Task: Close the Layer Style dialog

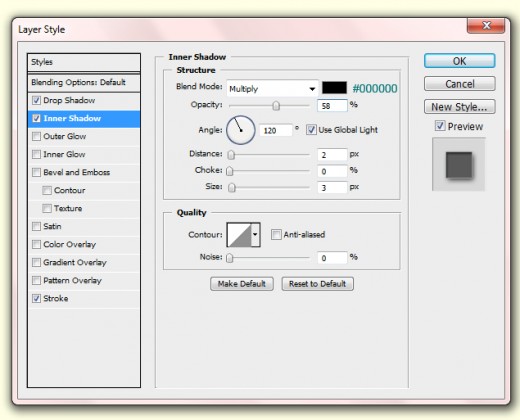Action: click(x=486, y=26)
